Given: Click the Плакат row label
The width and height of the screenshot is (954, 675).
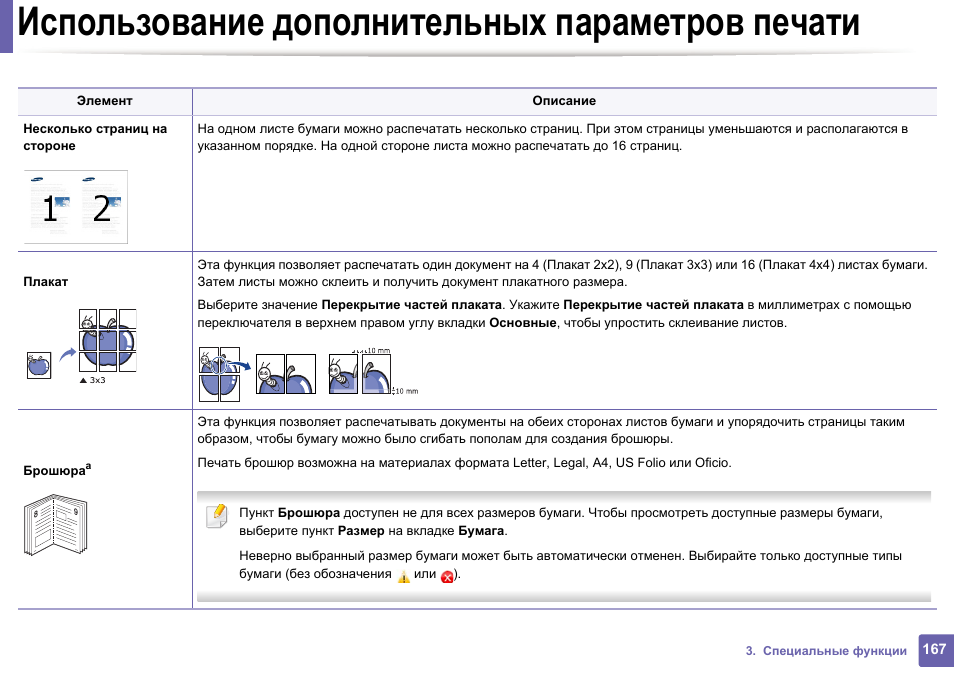Looking at the screenshot, I should pyautogui.click(x=46, y=282).
